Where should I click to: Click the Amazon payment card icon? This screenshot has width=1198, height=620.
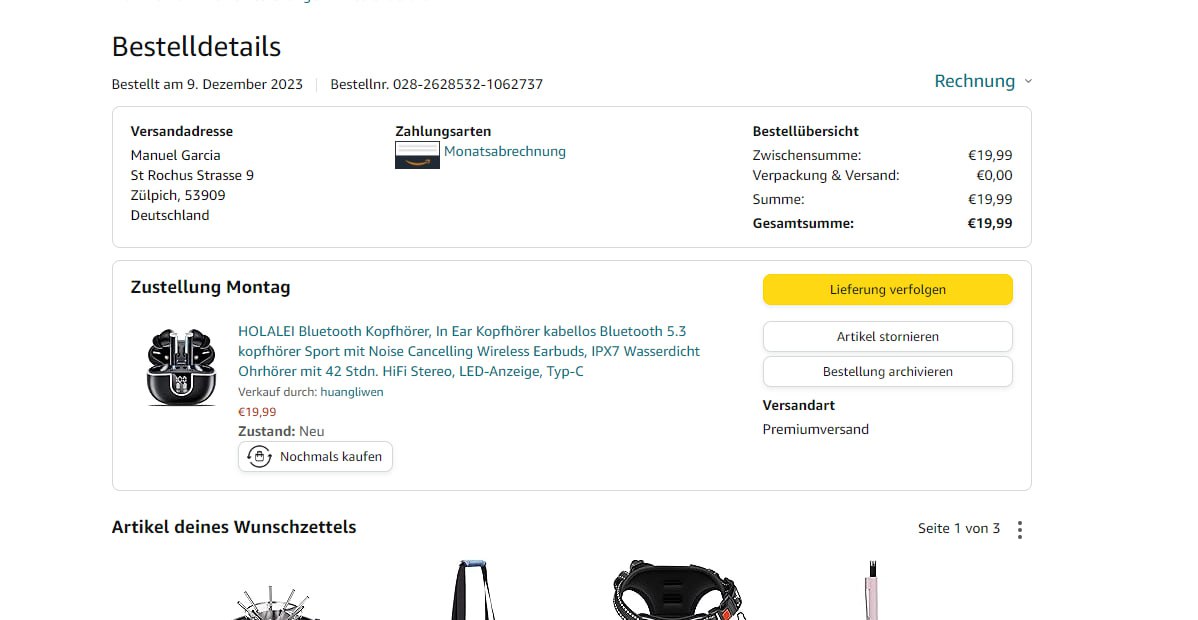[417, 154]
